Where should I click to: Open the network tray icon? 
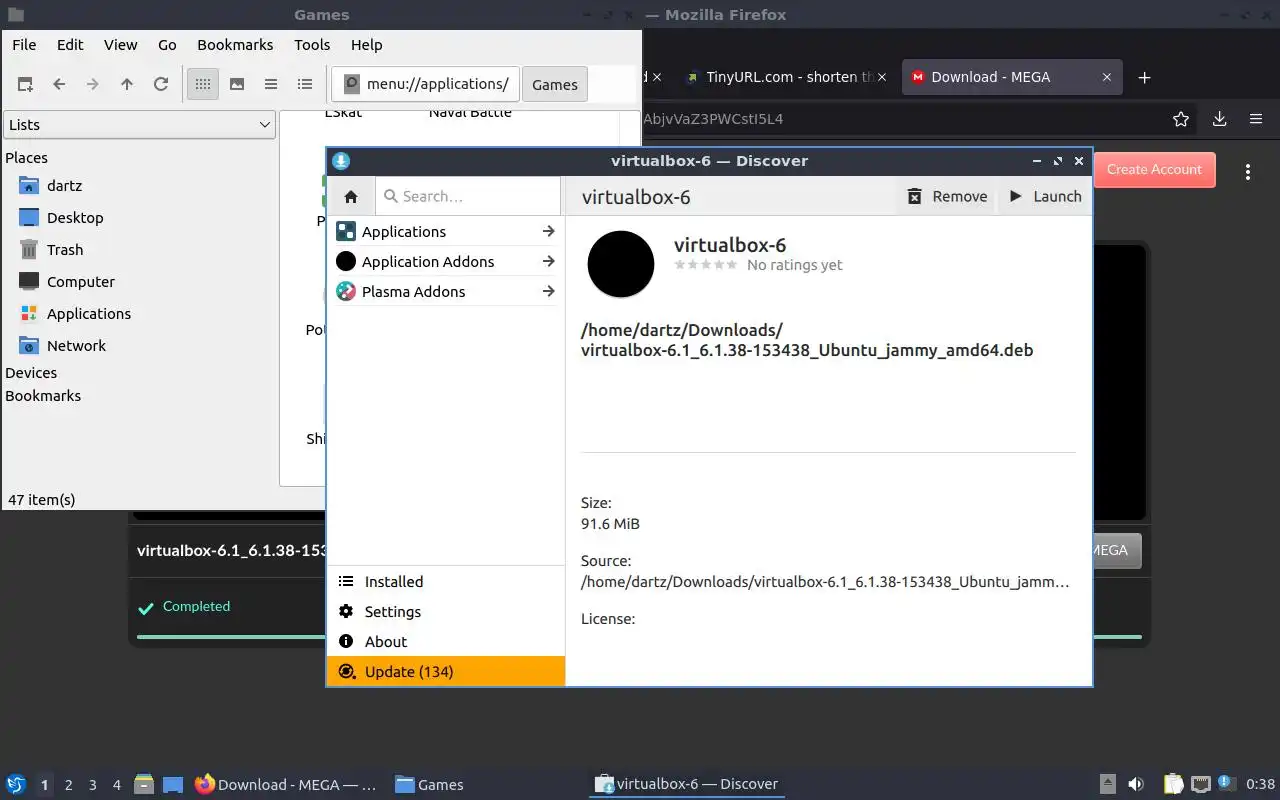(x=1200, y=784)
